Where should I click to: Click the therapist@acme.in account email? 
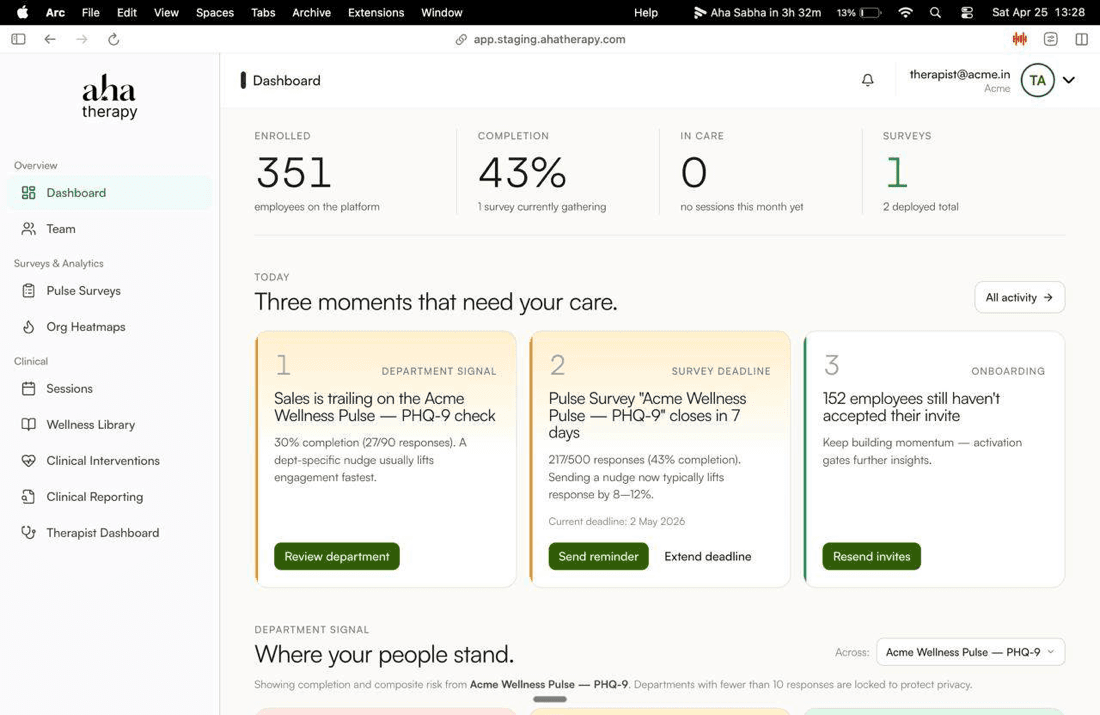960,74
